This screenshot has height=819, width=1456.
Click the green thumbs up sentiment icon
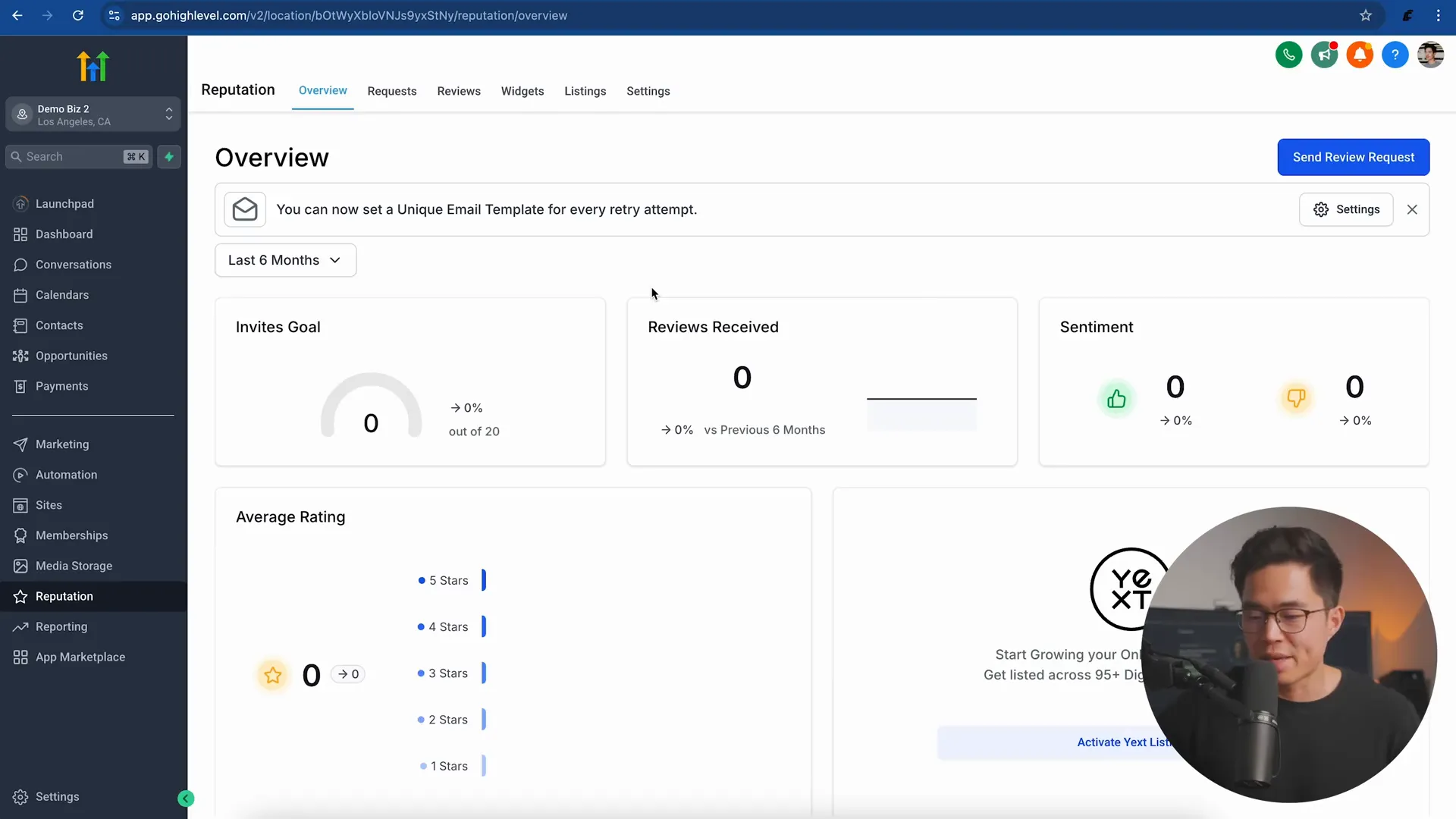pos(1116,399)
